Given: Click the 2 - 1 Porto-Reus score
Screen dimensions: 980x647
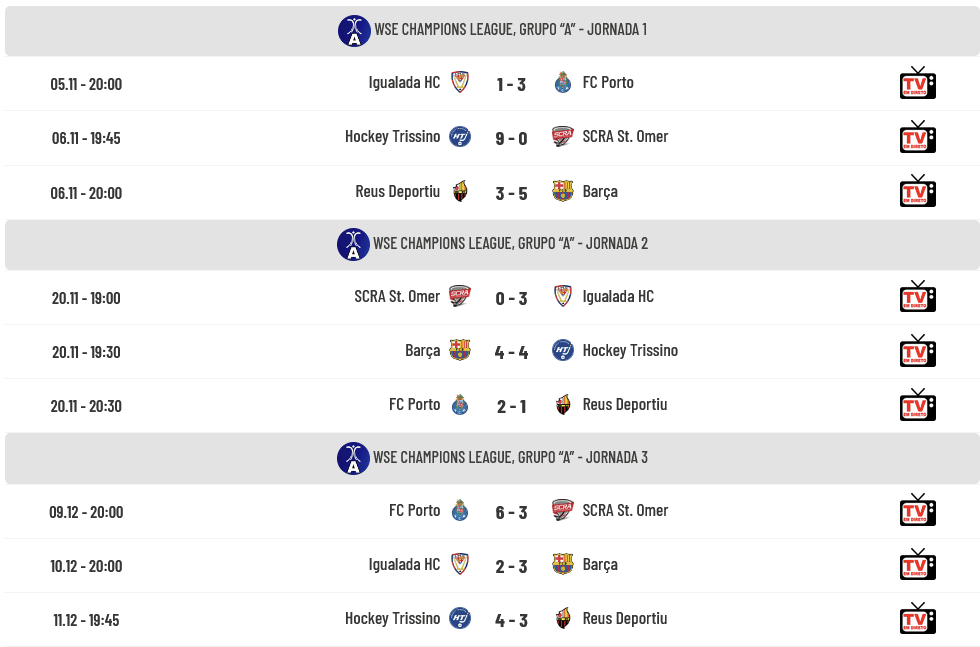Looking at the screenshot, I should pos(511,406).
